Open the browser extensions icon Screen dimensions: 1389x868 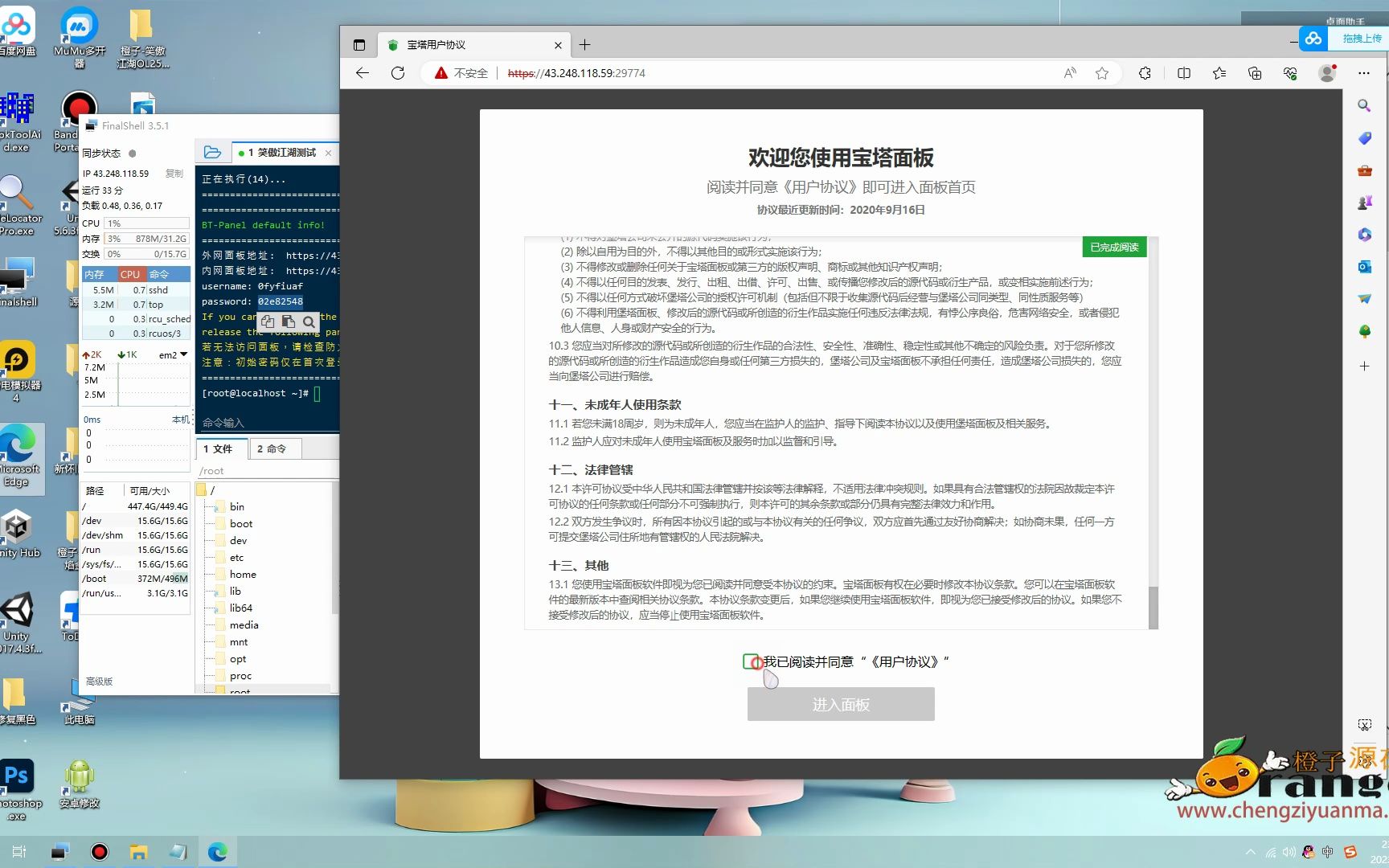(x=1145, y=73)
